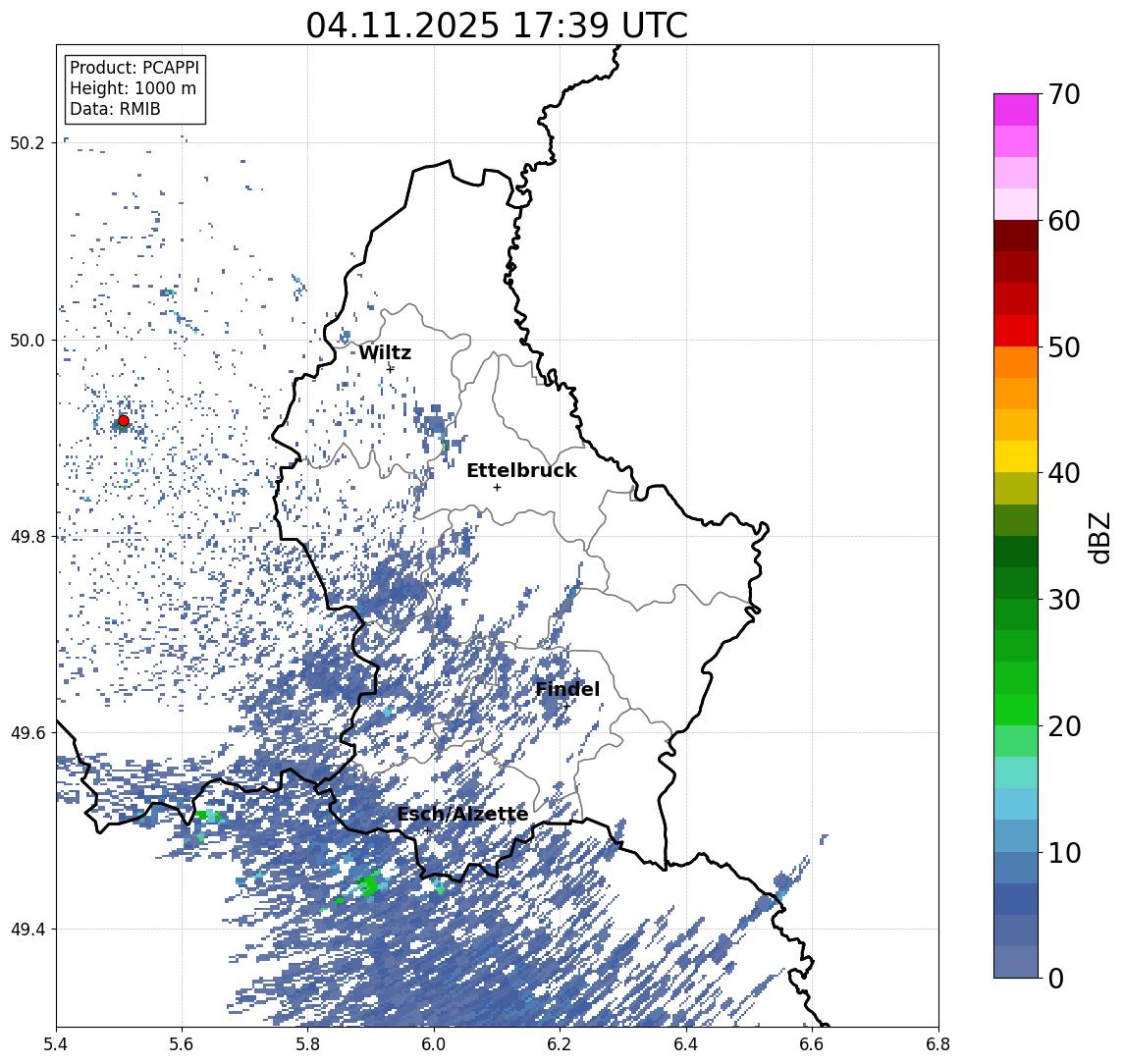
Task: Click the latitude axis label "50.2"
Action: (x=27, y=142)
